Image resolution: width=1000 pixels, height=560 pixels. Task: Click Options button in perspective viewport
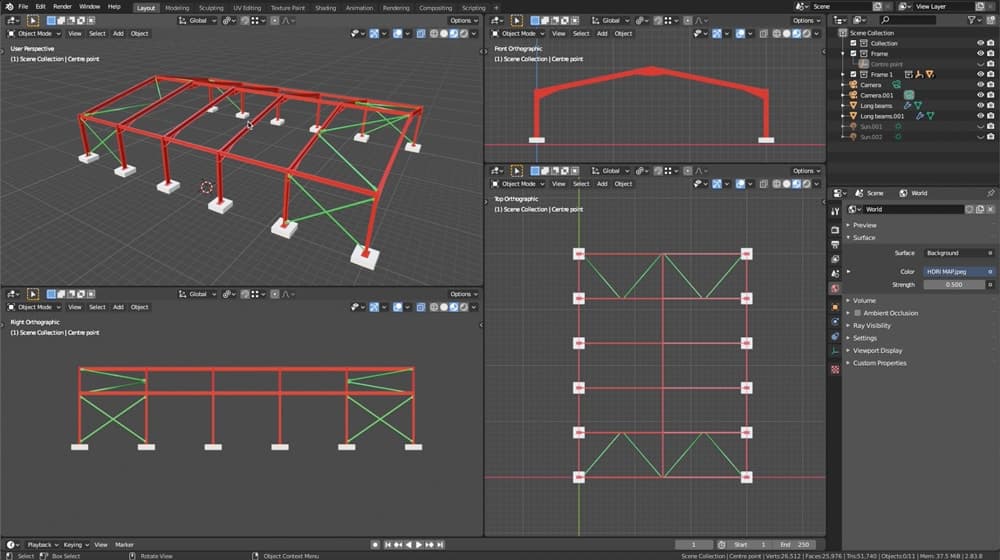click(462, 20)
